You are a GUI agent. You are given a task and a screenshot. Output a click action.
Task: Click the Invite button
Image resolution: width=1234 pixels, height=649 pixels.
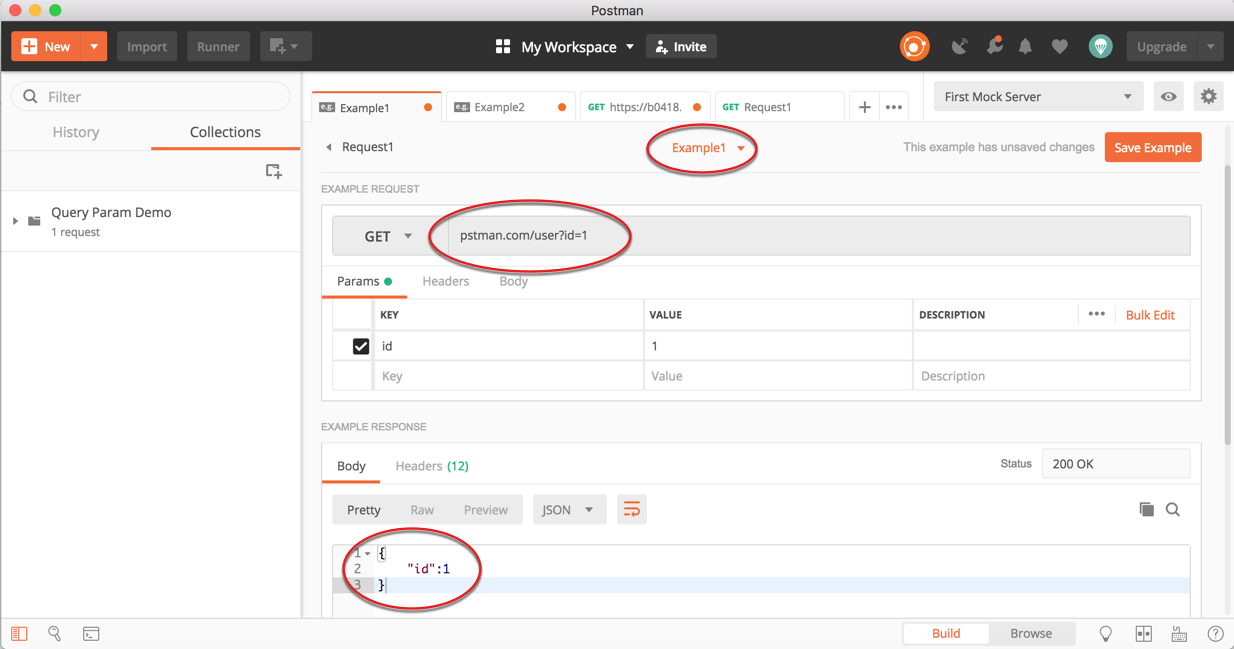681,47
